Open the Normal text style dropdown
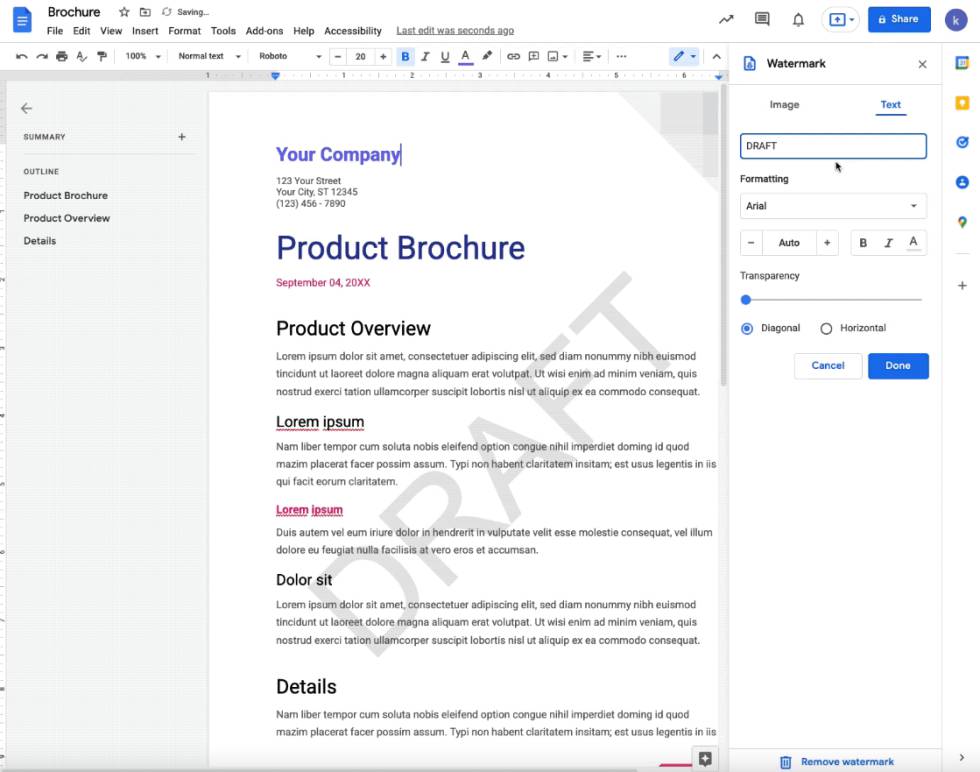980x772 pixels. pos(209,56)
